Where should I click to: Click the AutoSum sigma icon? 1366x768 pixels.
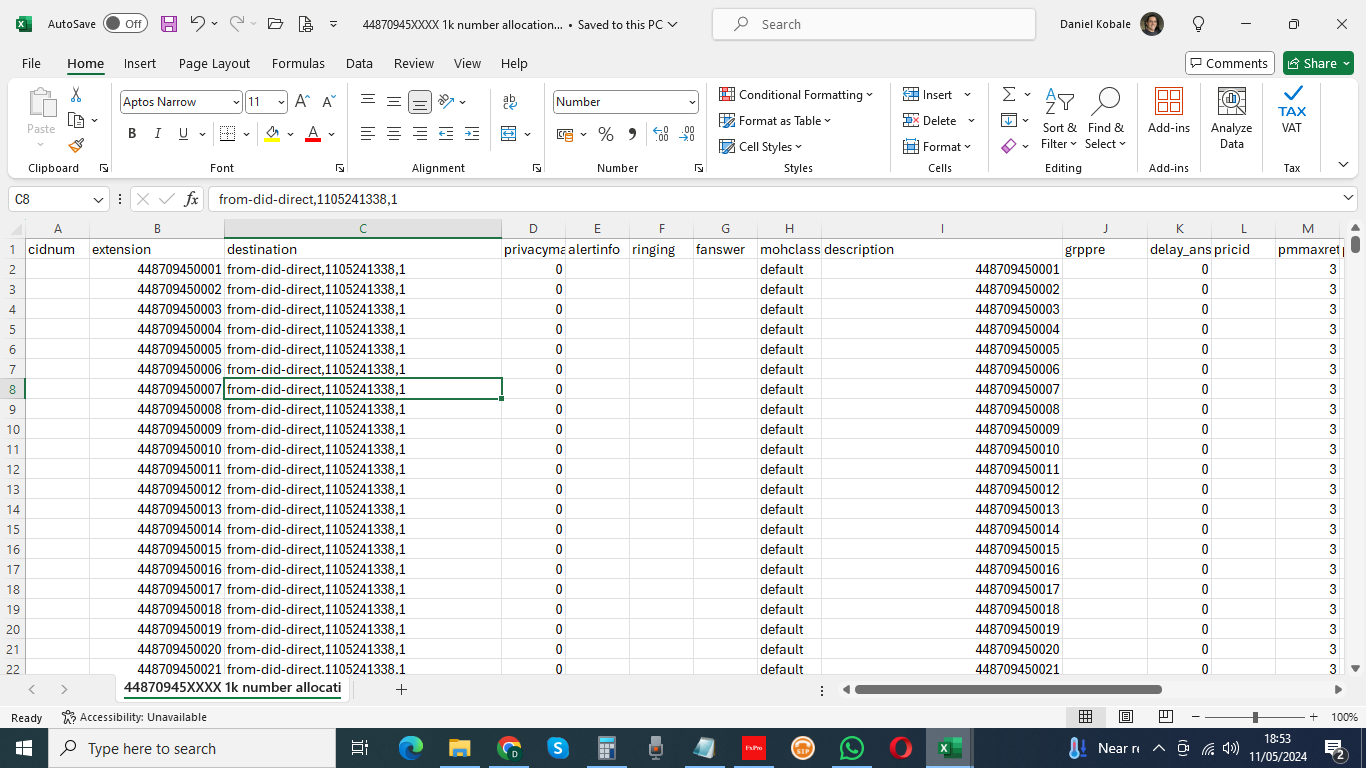coord(1007,94)
